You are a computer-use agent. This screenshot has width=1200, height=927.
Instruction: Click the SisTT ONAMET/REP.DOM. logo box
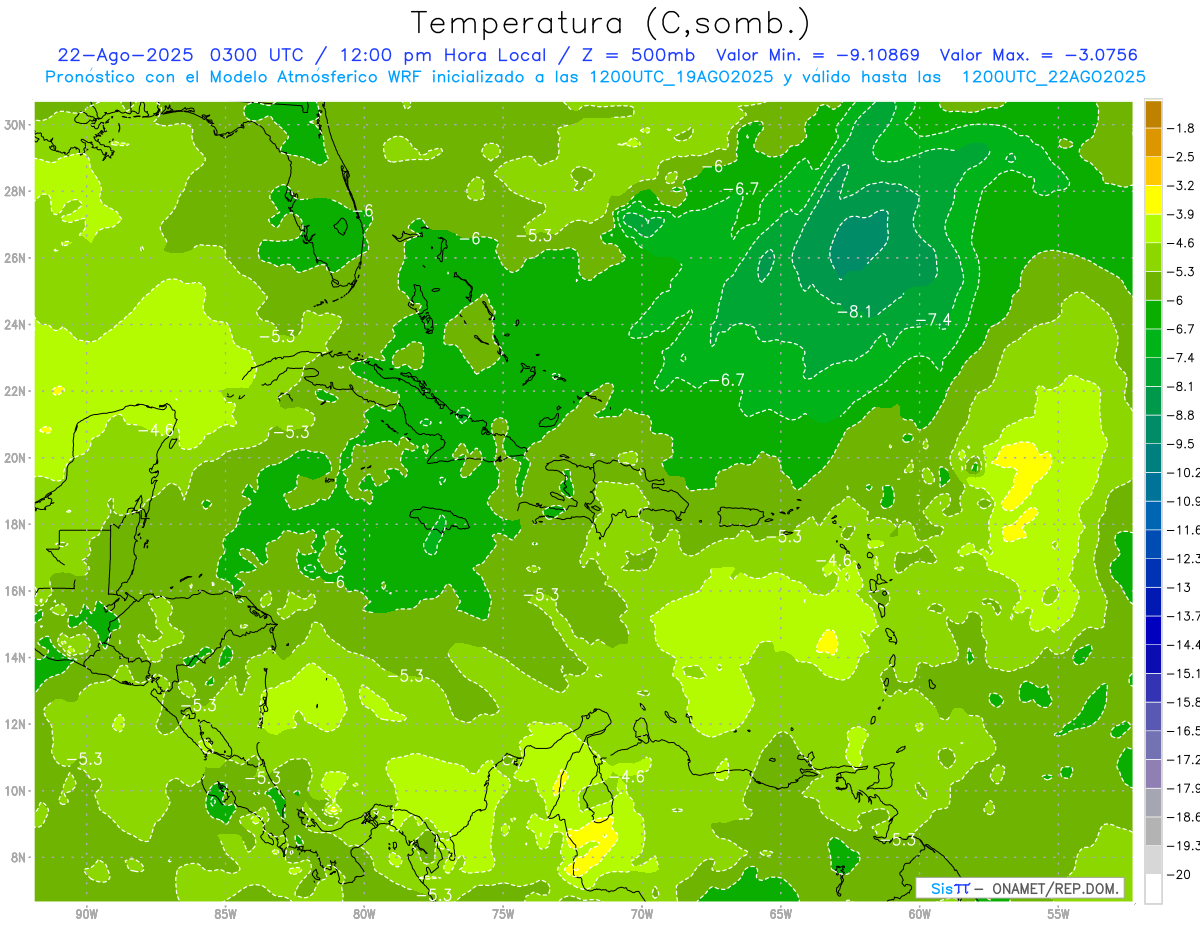click(x=1019, y=888)
